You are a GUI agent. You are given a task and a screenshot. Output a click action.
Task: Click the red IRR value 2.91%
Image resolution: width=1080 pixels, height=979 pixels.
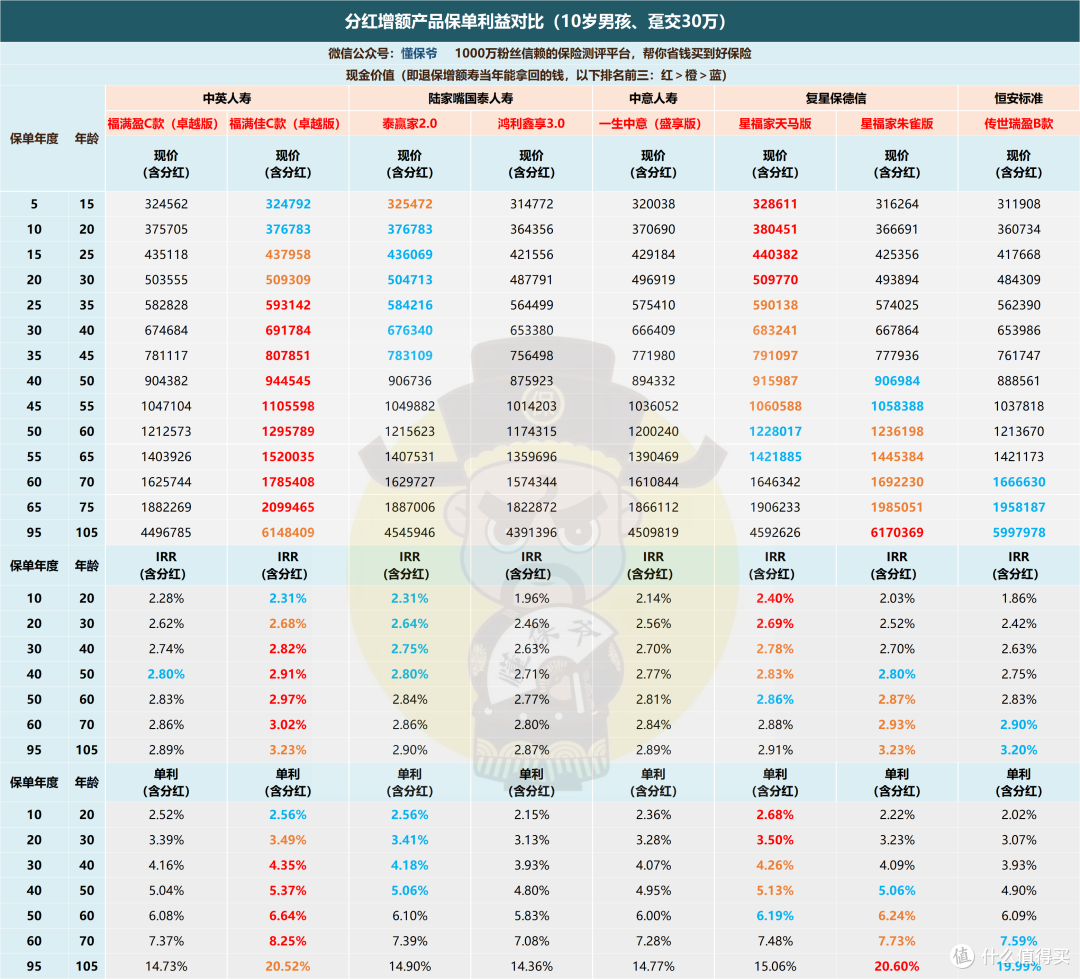pos(288,674)
